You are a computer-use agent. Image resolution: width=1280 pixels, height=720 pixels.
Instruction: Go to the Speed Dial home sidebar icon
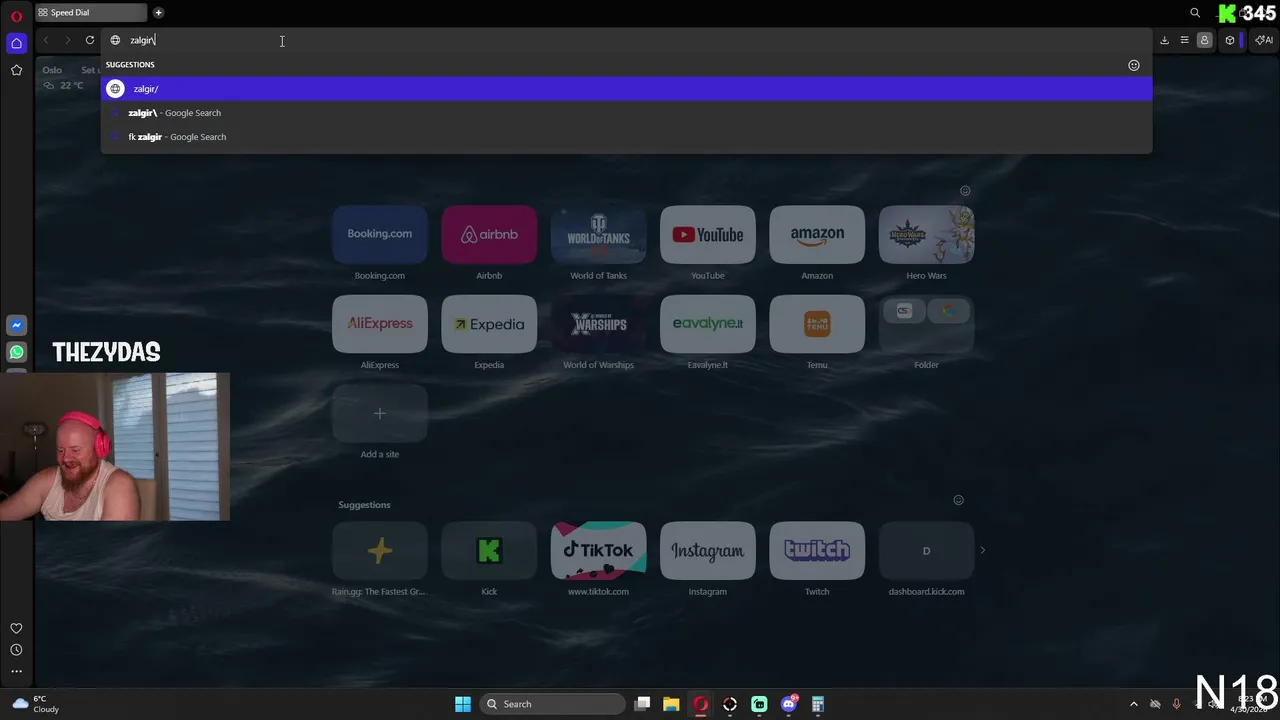click(16, 43)
